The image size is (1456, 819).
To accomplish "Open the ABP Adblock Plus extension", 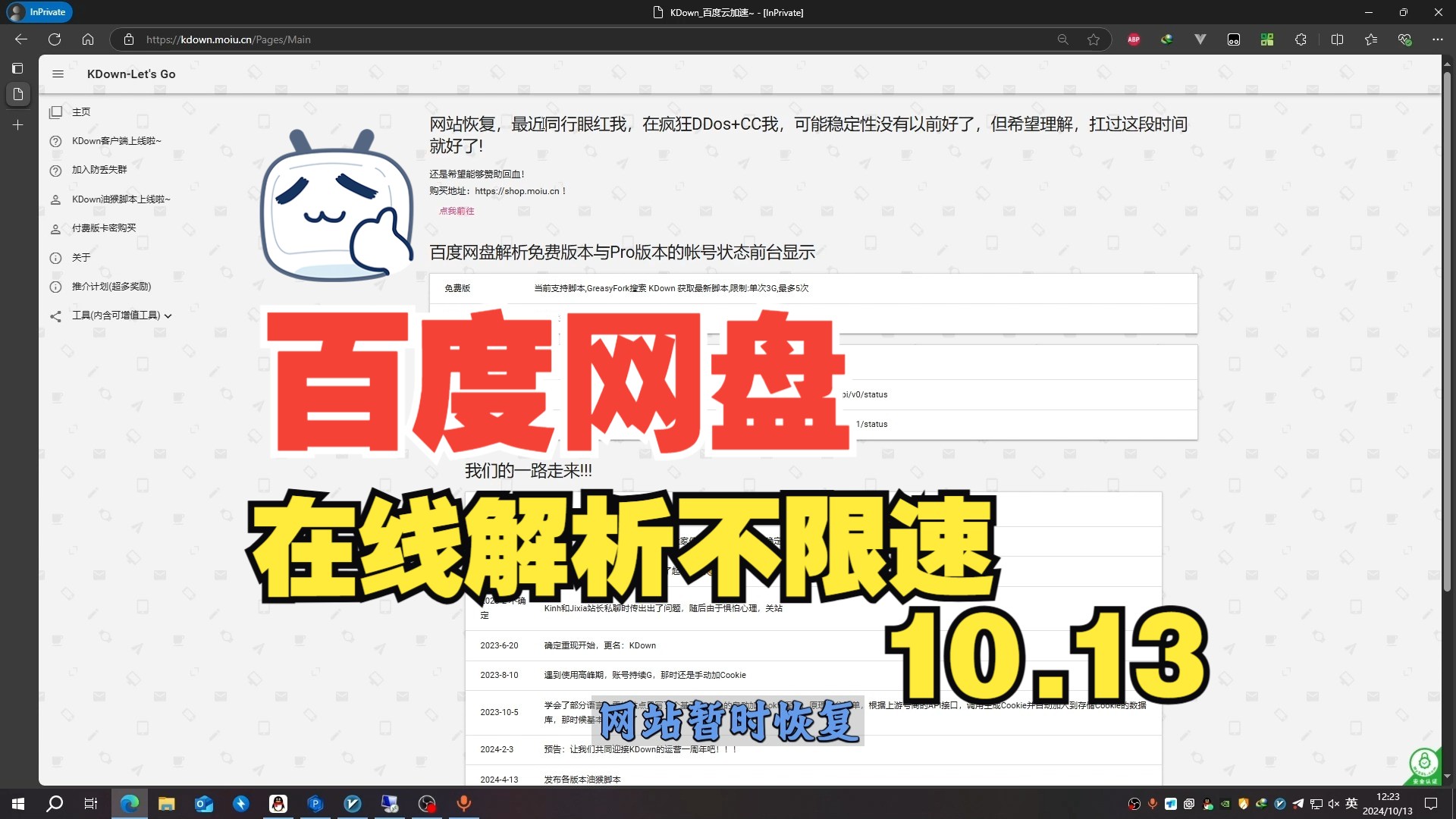I will point(1134,39).
